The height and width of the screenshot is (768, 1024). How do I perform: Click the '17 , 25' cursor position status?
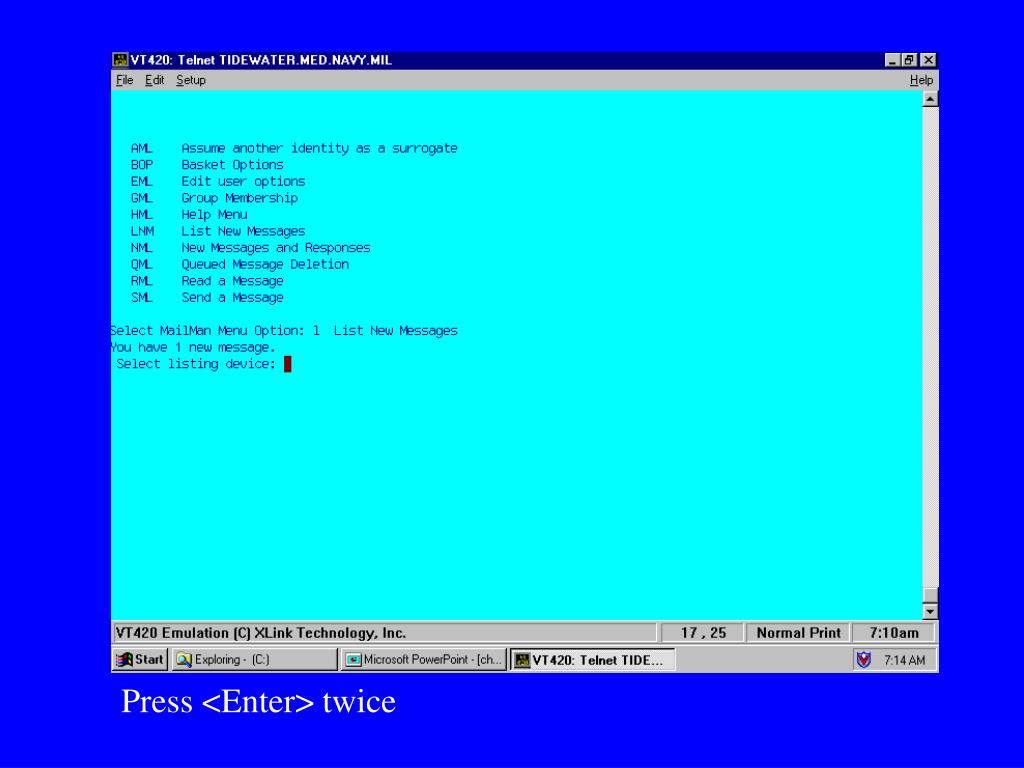point(703,633)
